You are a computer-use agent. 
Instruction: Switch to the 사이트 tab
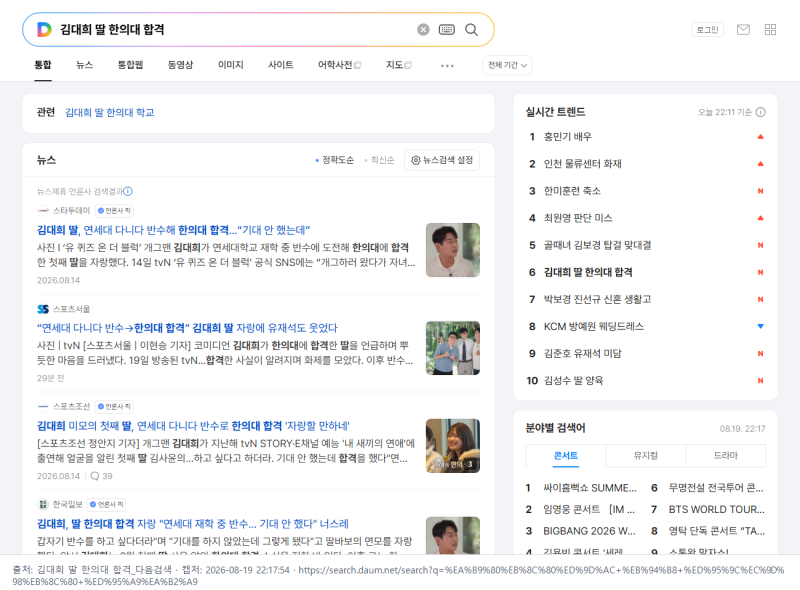(281, 65)
